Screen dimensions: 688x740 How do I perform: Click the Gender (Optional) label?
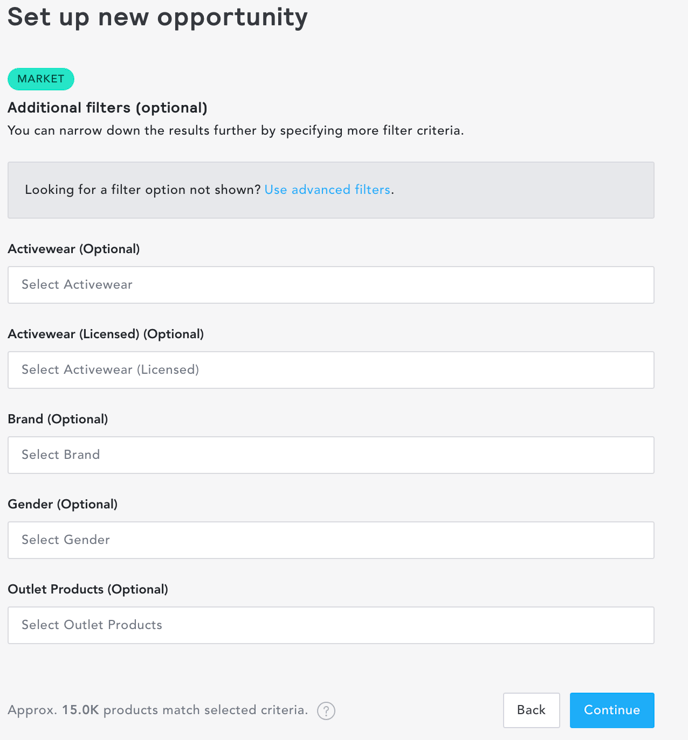pos(62,504)
